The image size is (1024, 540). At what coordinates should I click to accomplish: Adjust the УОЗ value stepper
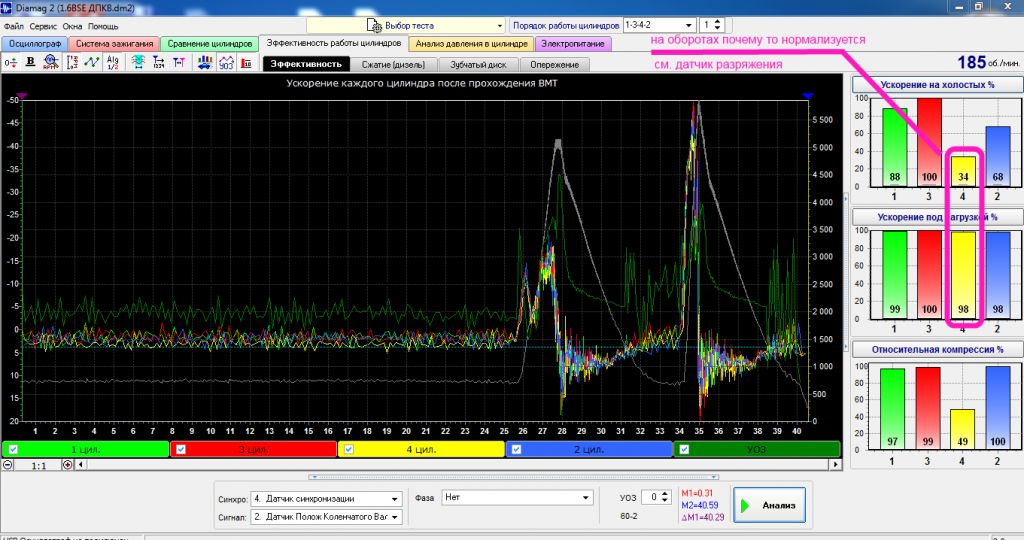pos(665,497)
